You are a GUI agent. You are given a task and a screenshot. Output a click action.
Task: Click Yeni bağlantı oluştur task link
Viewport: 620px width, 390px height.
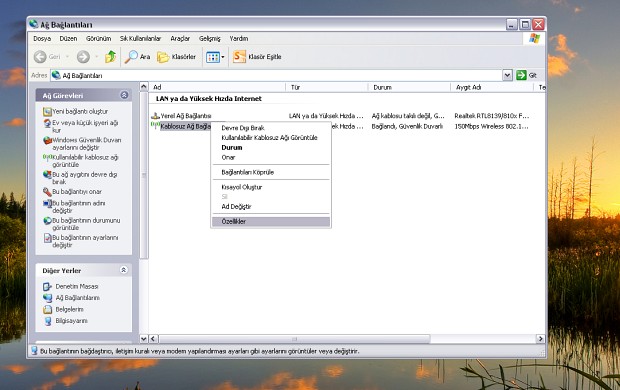[80, 112]
